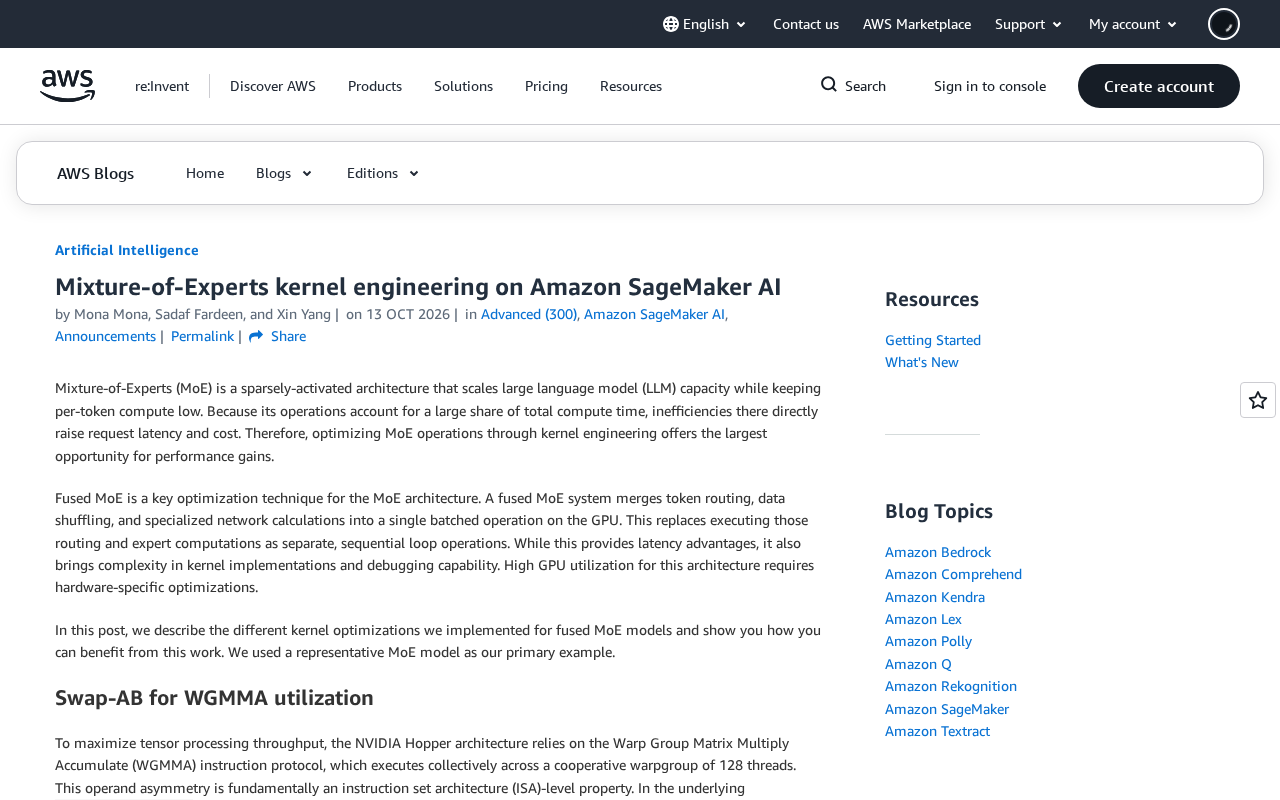Image resolution: width=1280 pixels, height=800 pixels.
Task: Click the Permalink link
Action: (x=202, y=336)
